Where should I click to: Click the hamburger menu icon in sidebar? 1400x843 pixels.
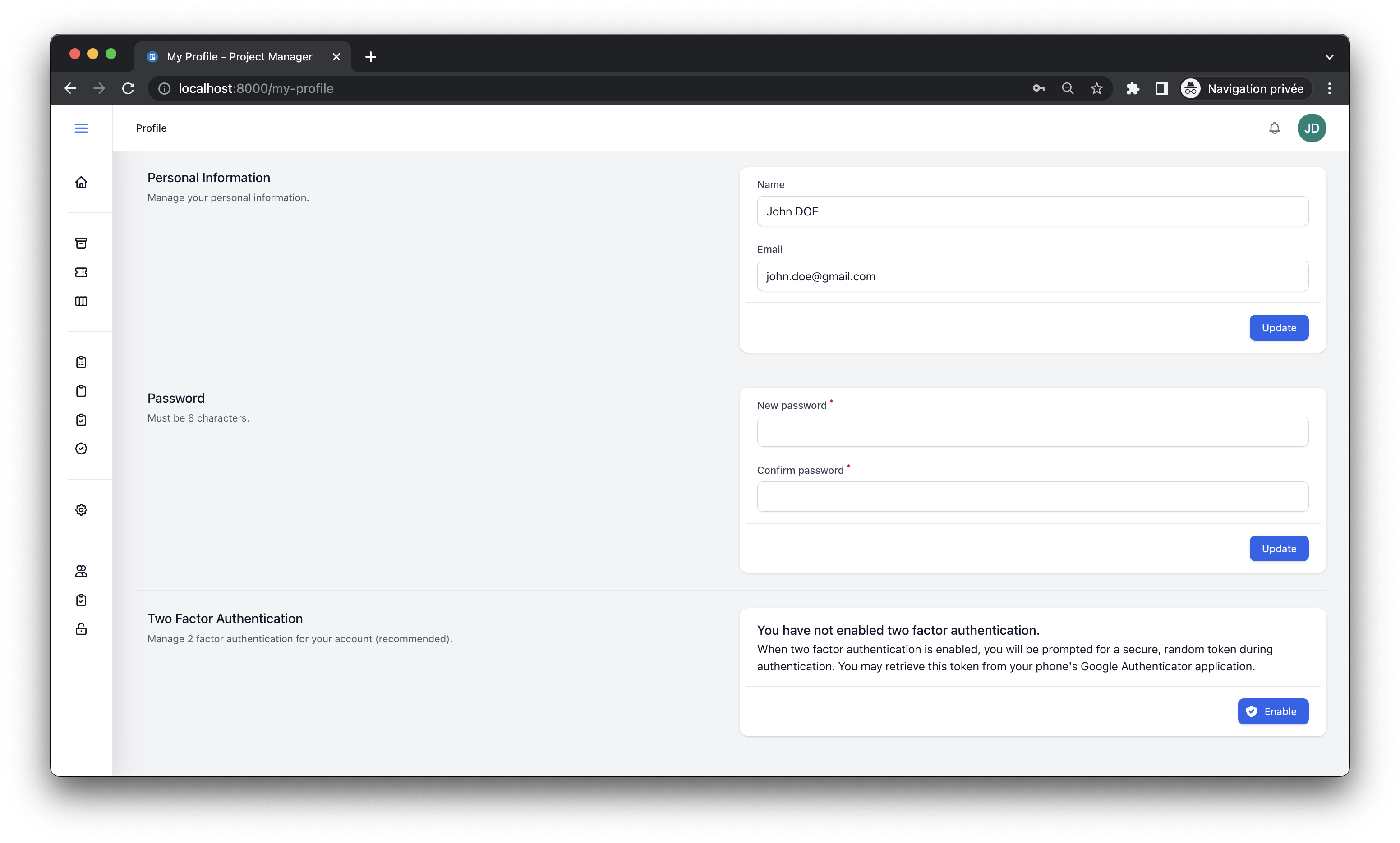[x=81, y=128]
